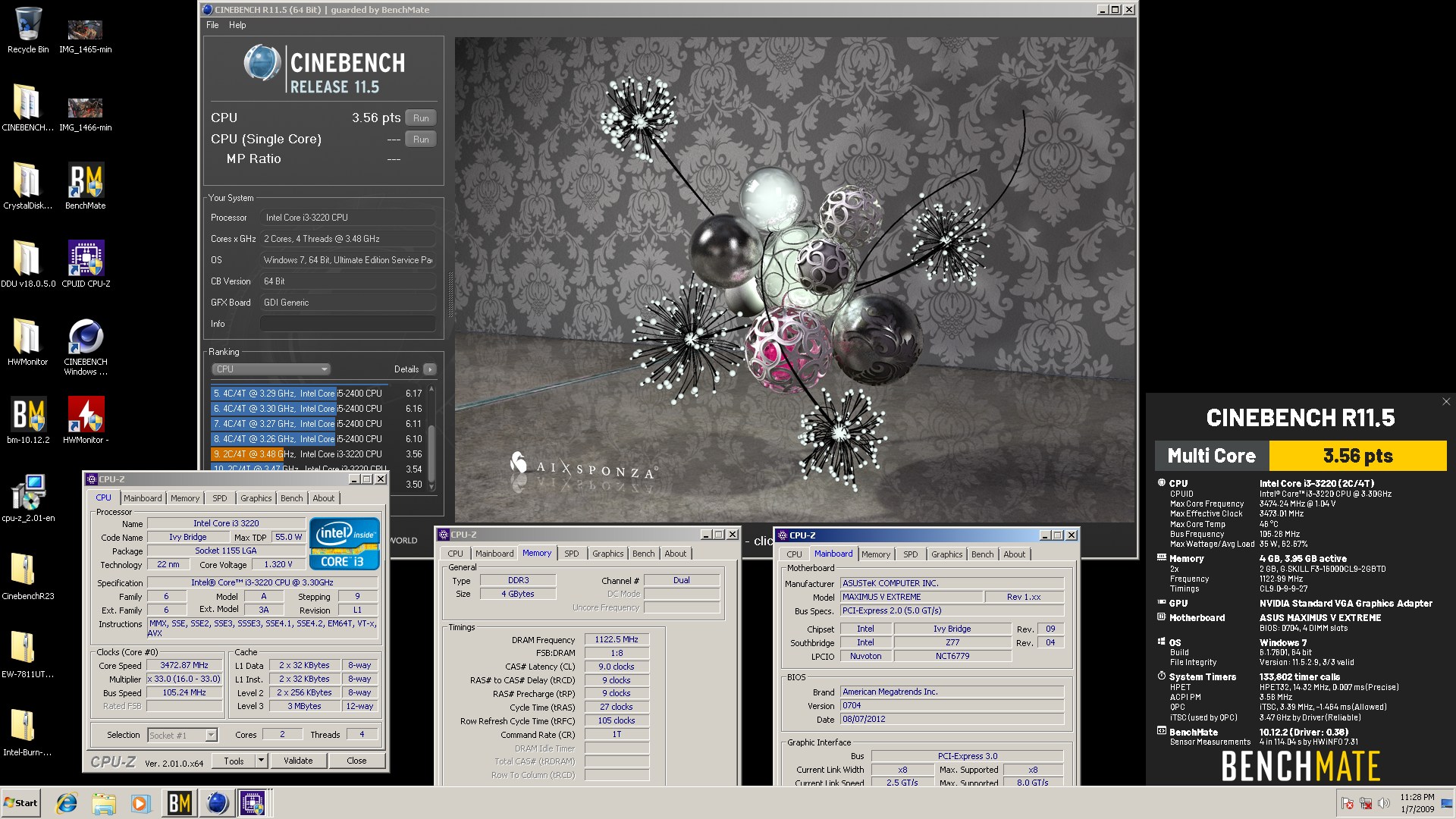Screen dimensions: 1456x819
Task: Switch to Cinebench via its taskbar button
Action: coord(217,803)
